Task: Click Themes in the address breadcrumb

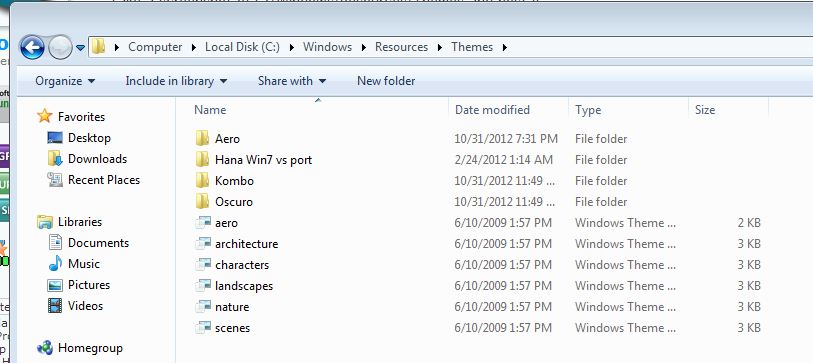Action: point(472,47)
